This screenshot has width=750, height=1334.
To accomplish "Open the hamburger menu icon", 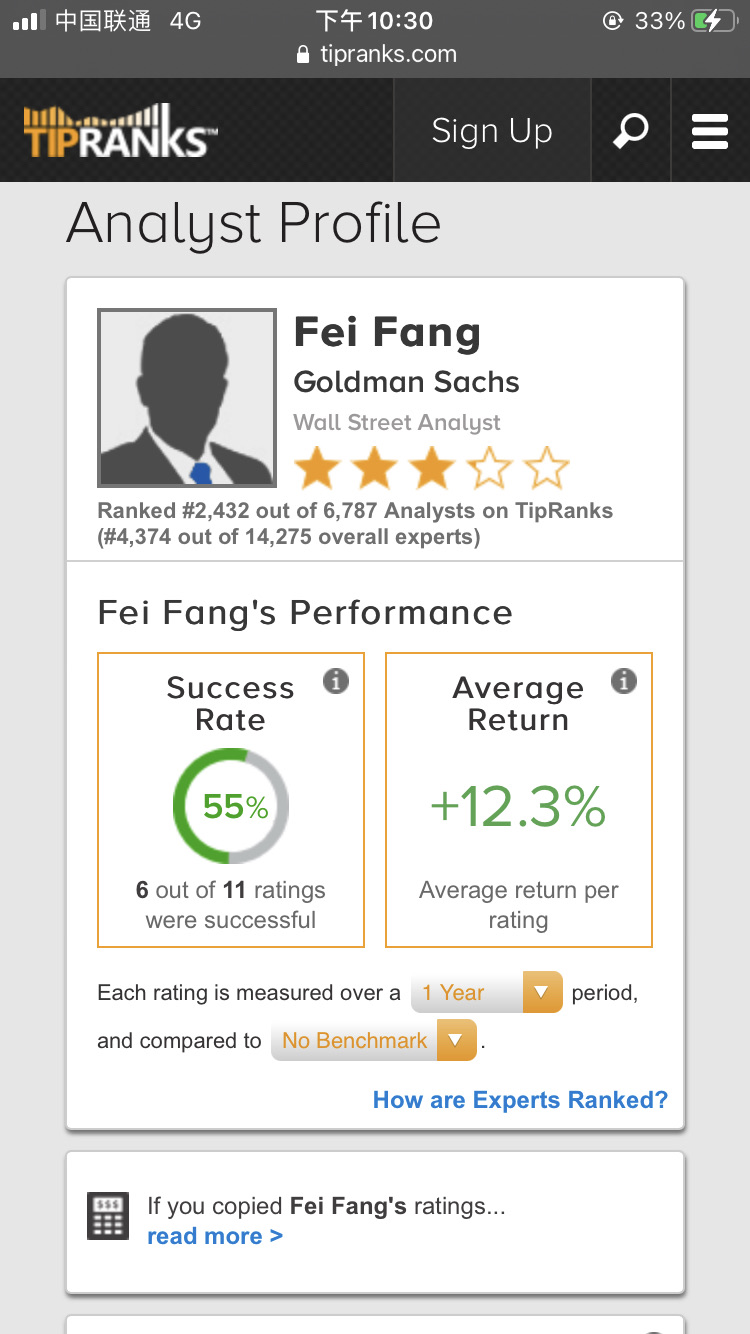I will click(710, 131).
